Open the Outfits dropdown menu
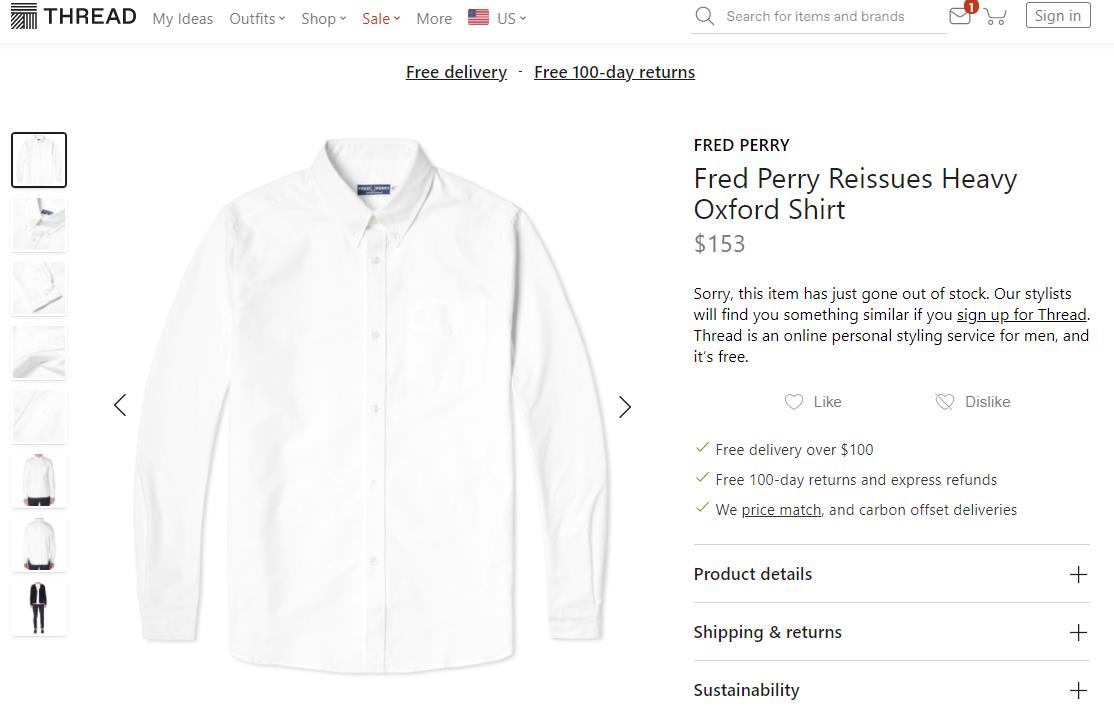Screen dimensions: 1114x715 coord(257,18)
